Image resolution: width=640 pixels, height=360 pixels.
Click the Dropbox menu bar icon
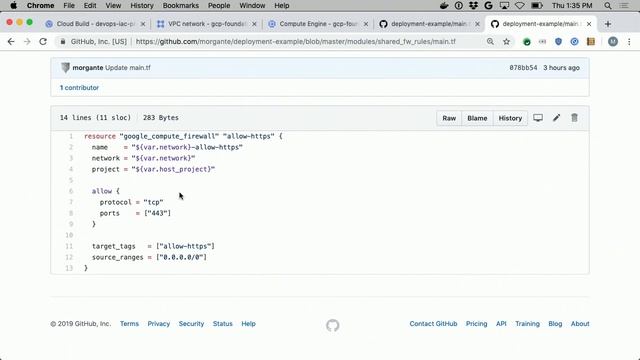tap(473, 5)
